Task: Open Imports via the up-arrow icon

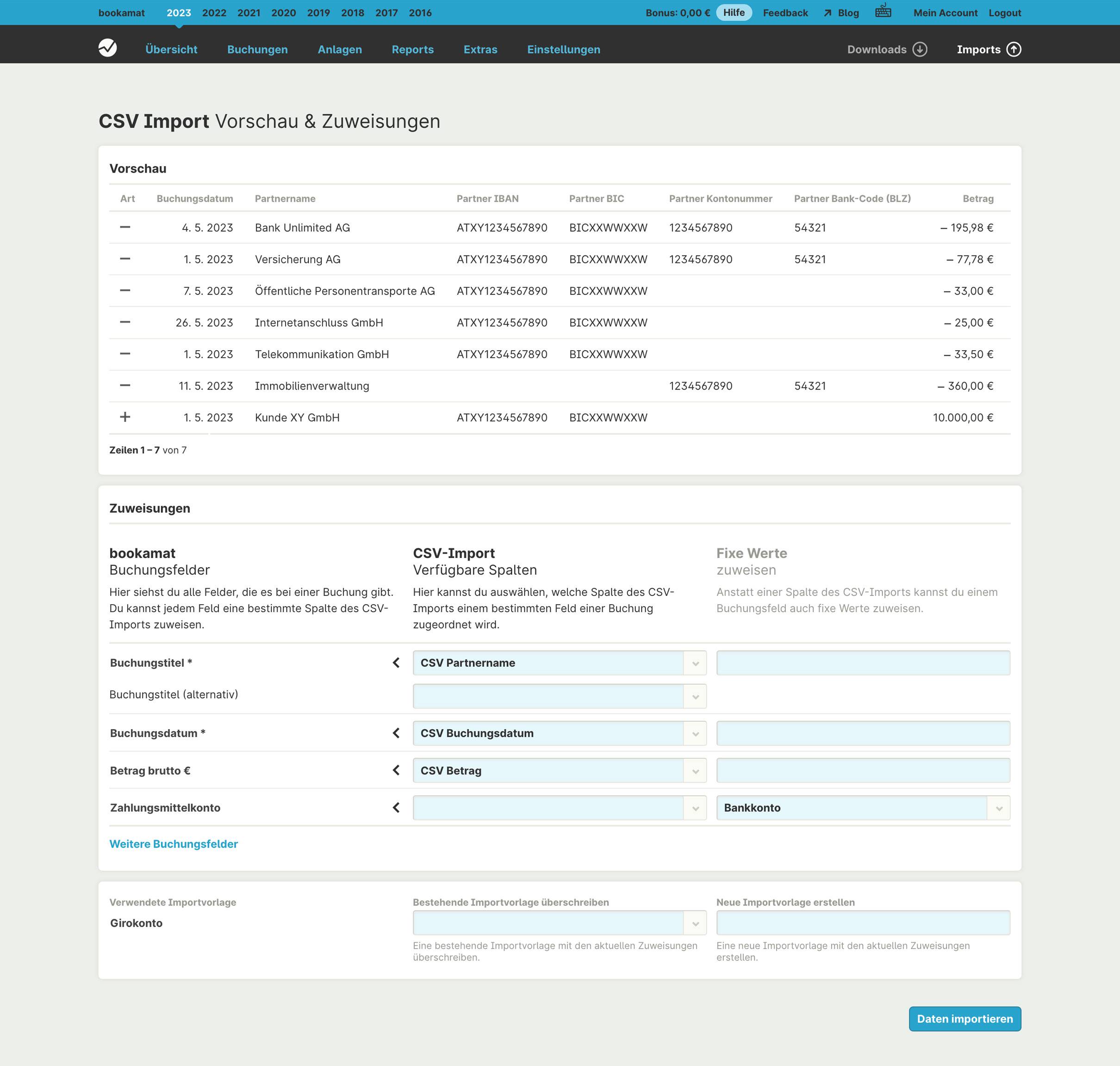Action: [1014, 50]
